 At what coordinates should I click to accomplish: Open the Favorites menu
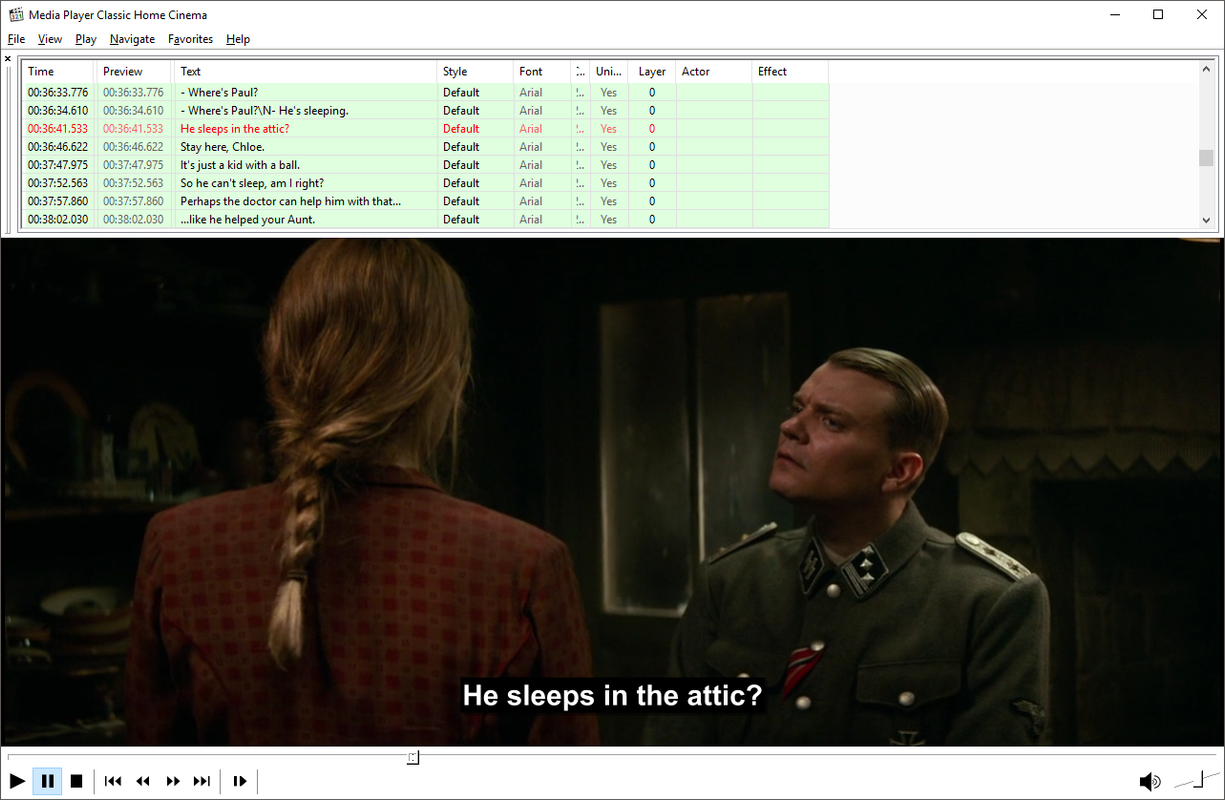190,39
